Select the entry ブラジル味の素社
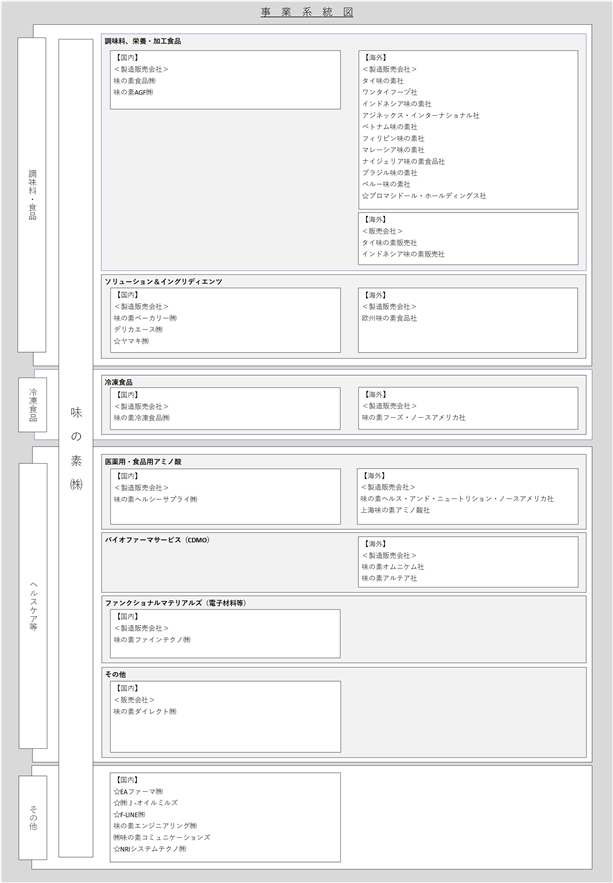613x883 pixels. 390,173
